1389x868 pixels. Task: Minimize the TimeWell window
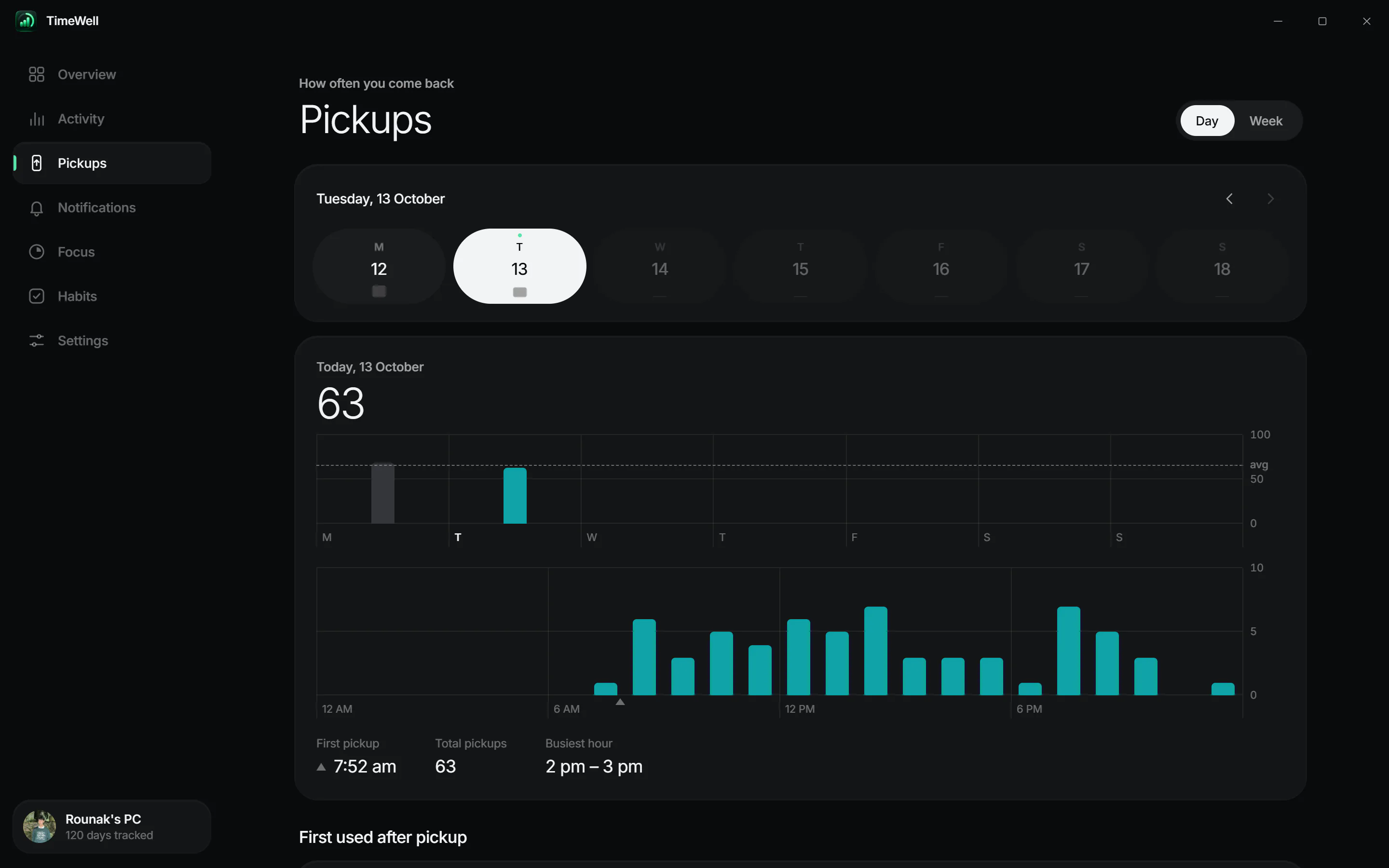tap(1278, 21)
